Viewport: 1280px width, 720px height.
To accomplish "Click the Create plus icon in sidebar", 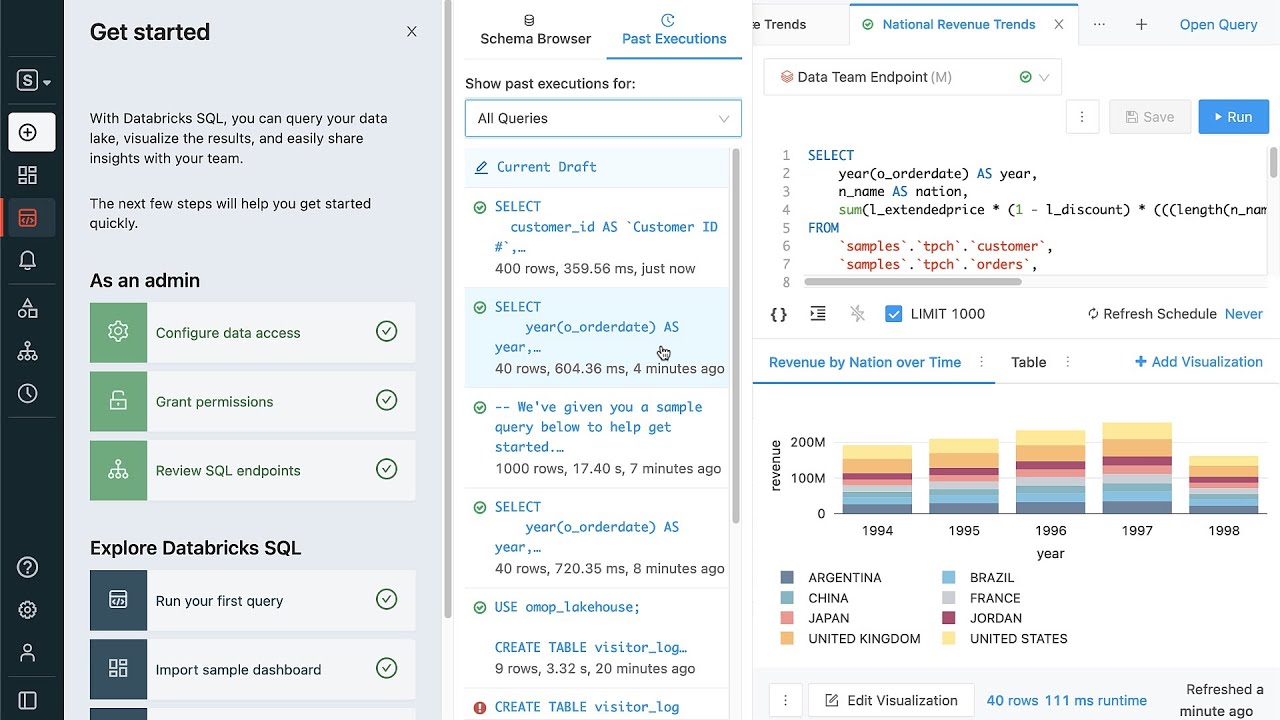I will coord(28,132).
